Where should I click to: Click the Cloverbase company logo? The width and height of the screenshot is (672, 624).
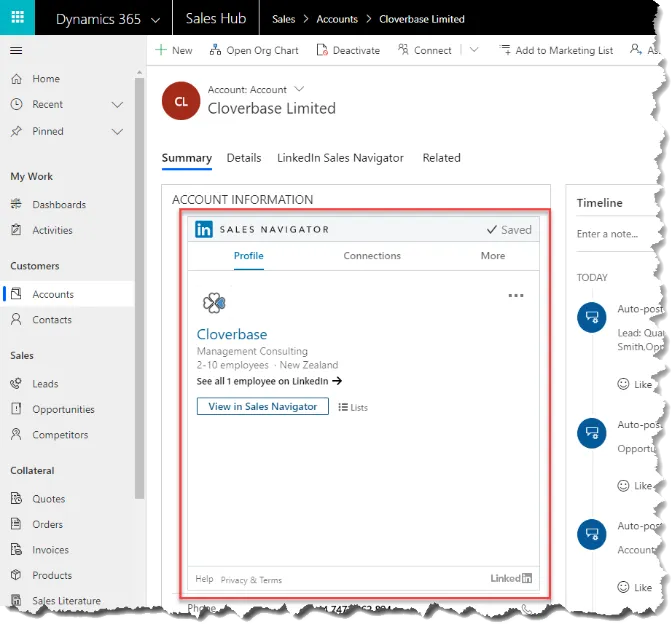click(x=213, y=303)
